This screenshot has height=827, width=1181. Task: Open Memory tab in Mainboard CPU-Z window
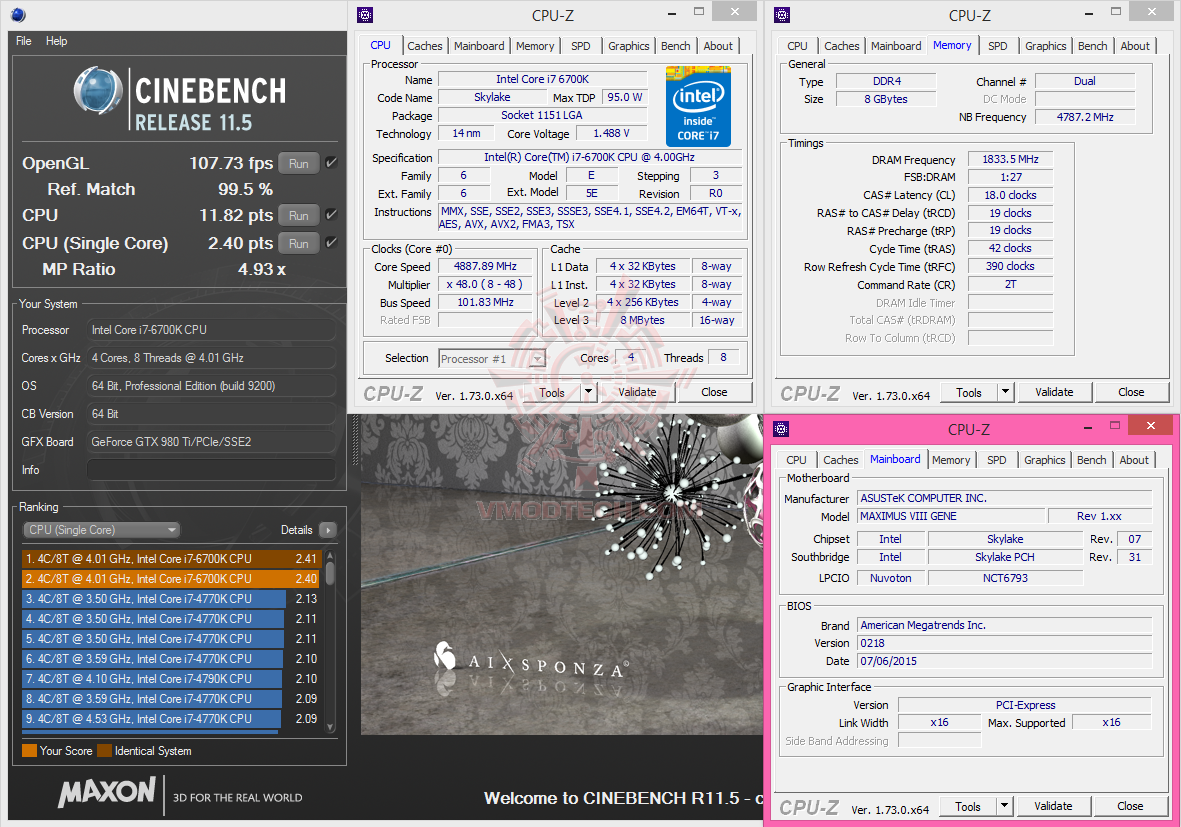pyautogui.click(x=951, y=460)
